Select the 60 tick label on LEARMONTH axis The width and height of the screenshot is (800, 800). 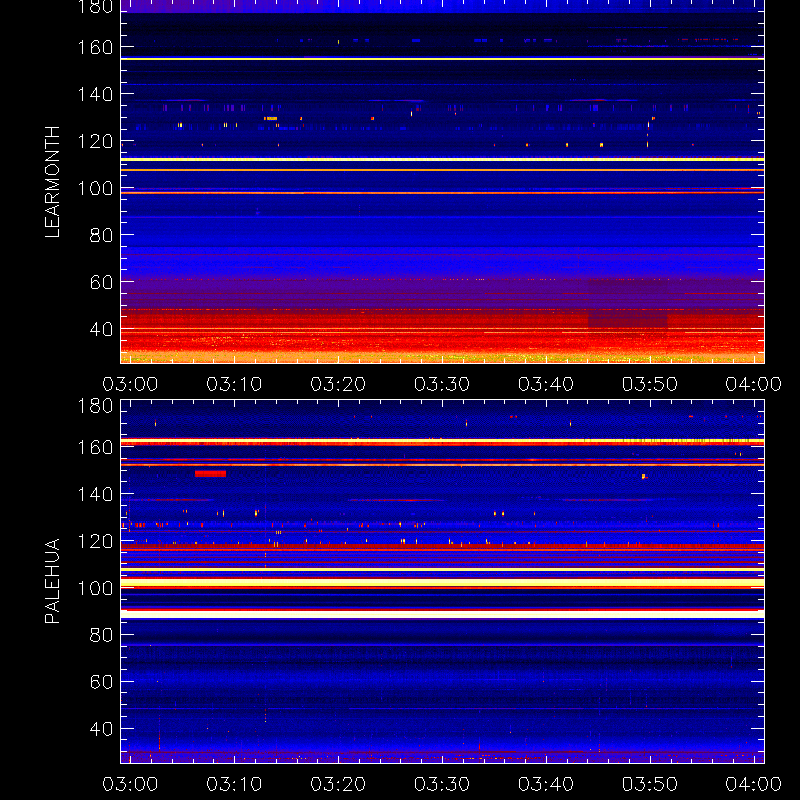tap(101, 282)
